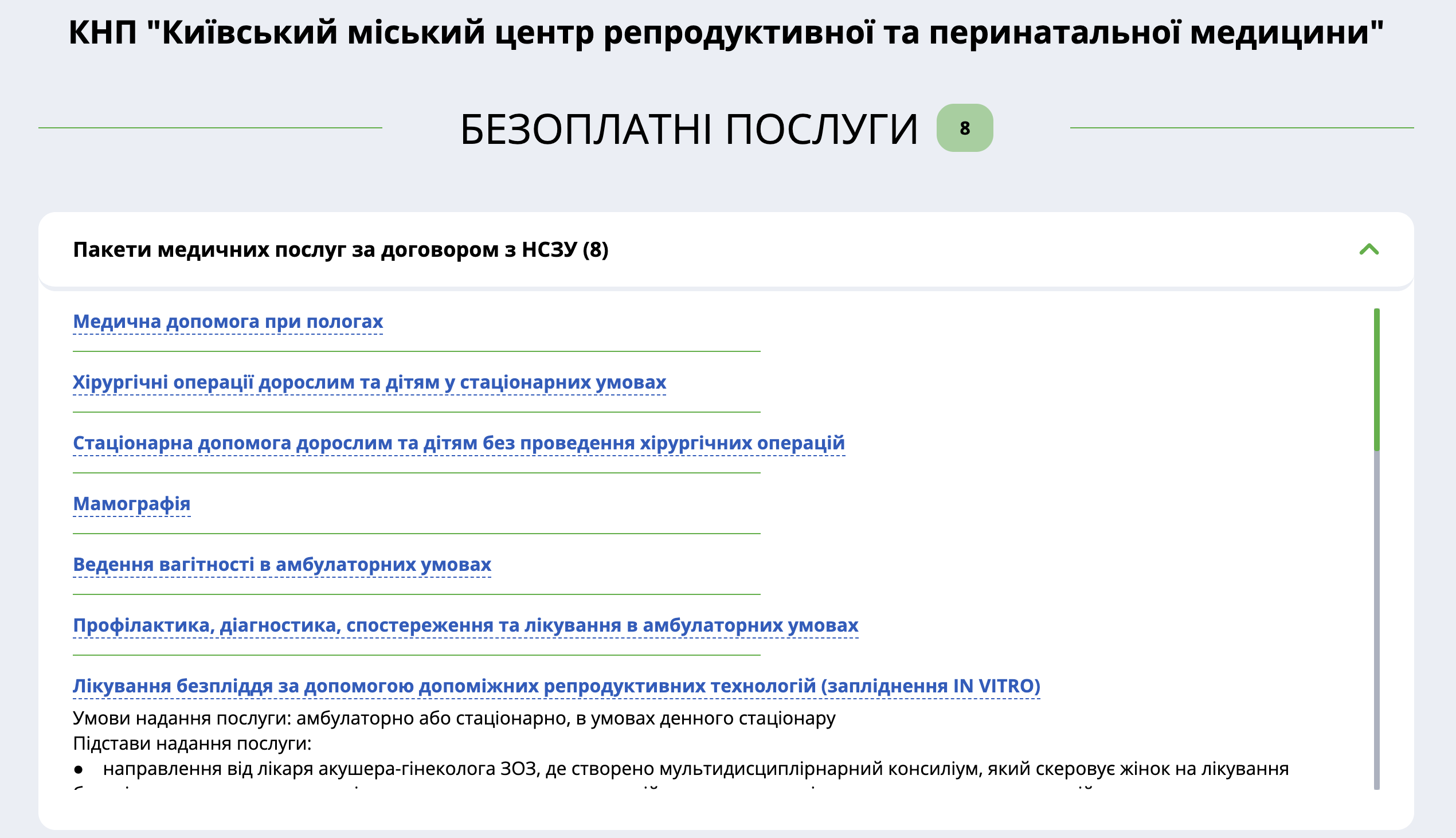Click the 'направлення від лікаря акушера-гінеколога' text

pyautogui.click(x=695, y=769)
